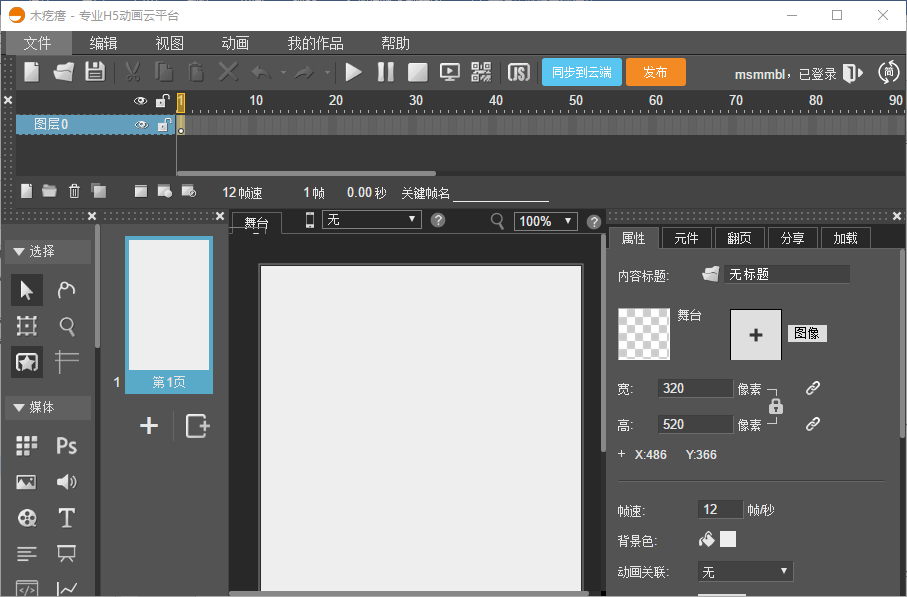Image resolution: width=907 pixels, height=597 pixels.
Task: Toggle the width-height aspect ratio lock
Action: [x=776, y=407]
